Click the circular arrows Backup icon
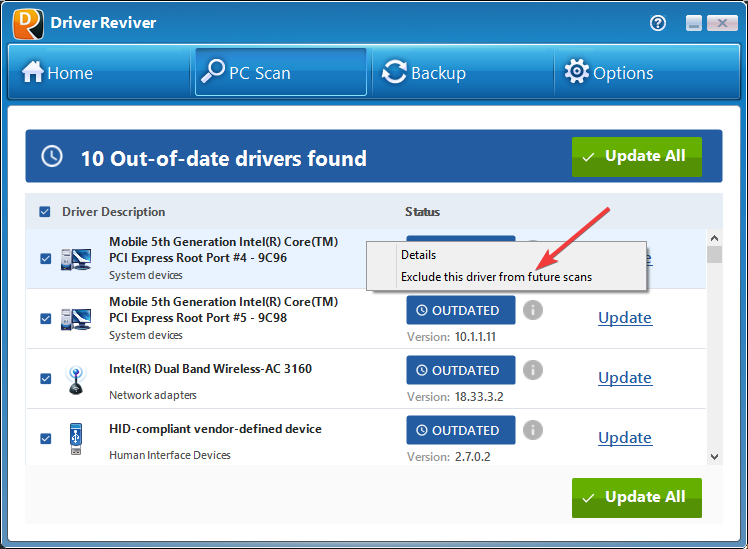 tap(395, 72)
